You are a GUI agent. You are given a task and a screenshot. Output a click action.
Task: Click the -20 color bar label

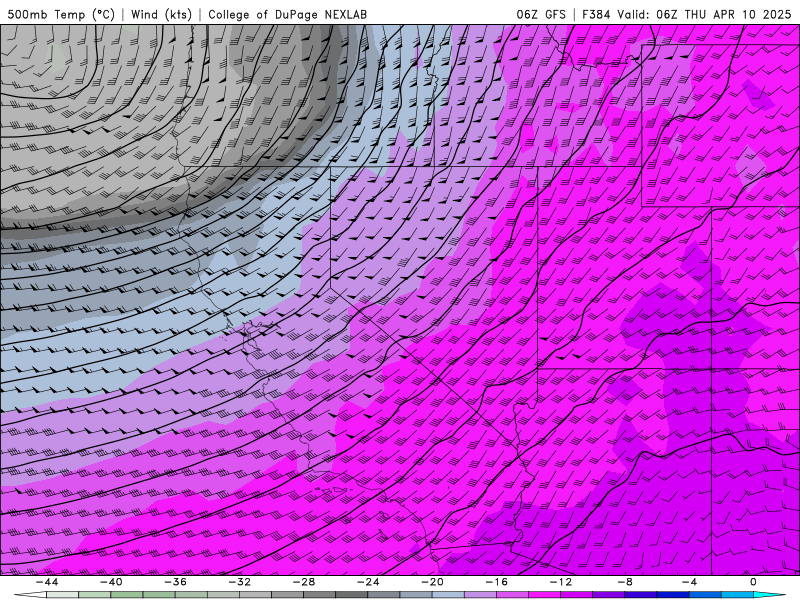pos(433,582)
